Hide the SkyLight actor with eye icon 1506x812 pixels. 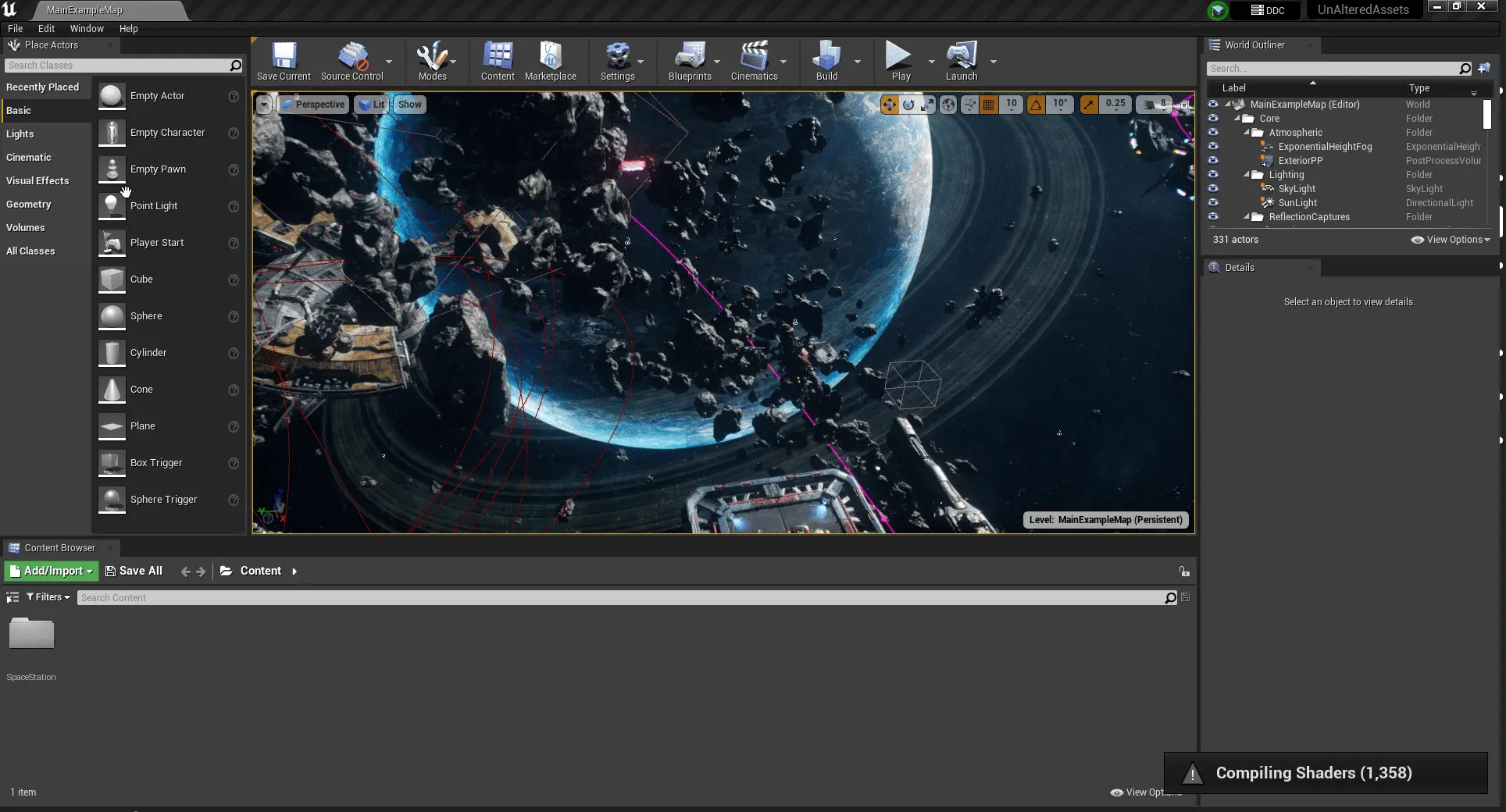1213,189
